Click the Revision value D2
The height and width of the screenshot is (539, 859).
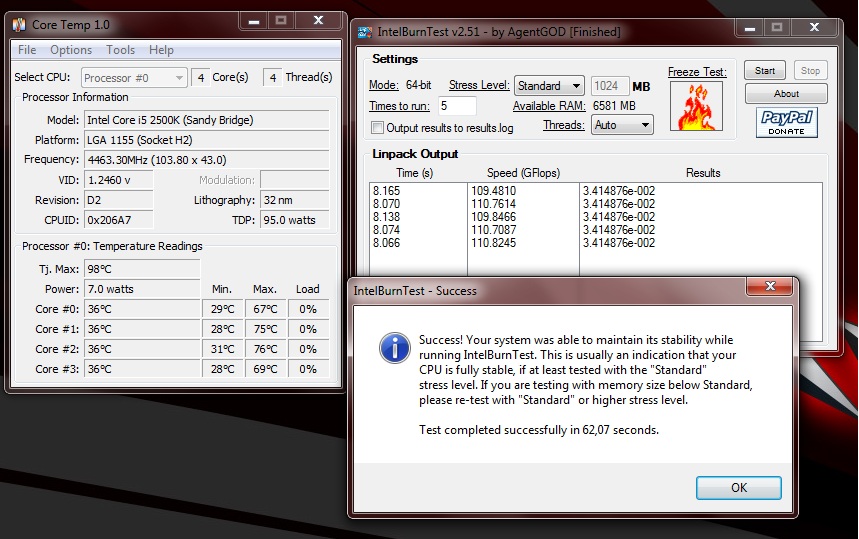coord(118,200)
